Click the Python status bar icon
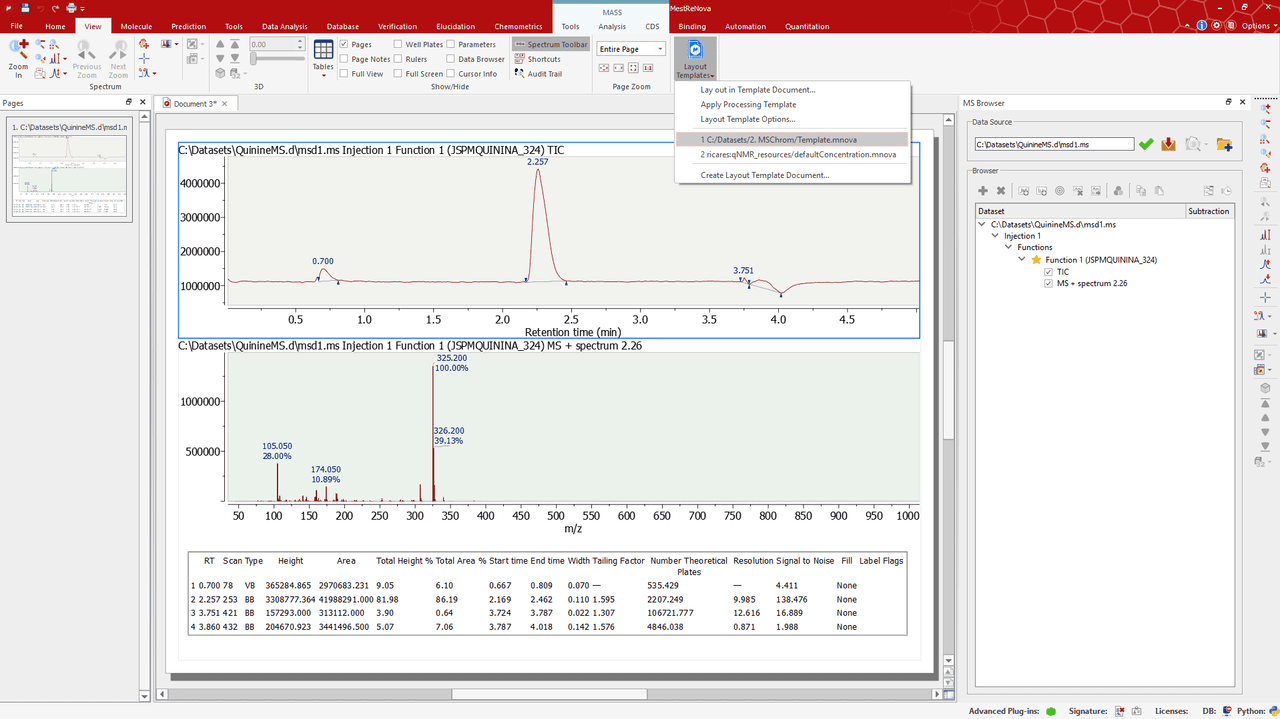 1272,711
